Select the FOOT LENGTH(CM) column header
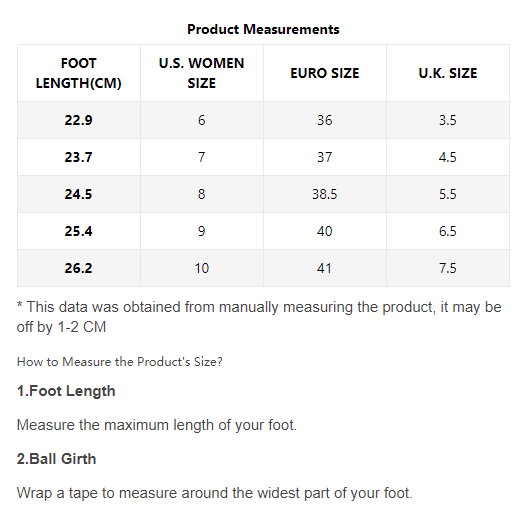 [79, 73]
